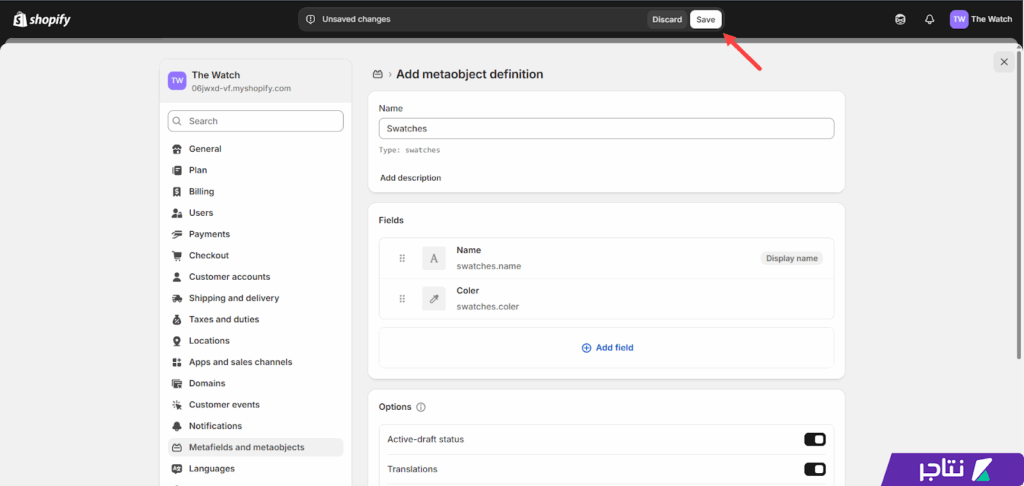
Task: Expand Add description section
Action: point(410,178)
